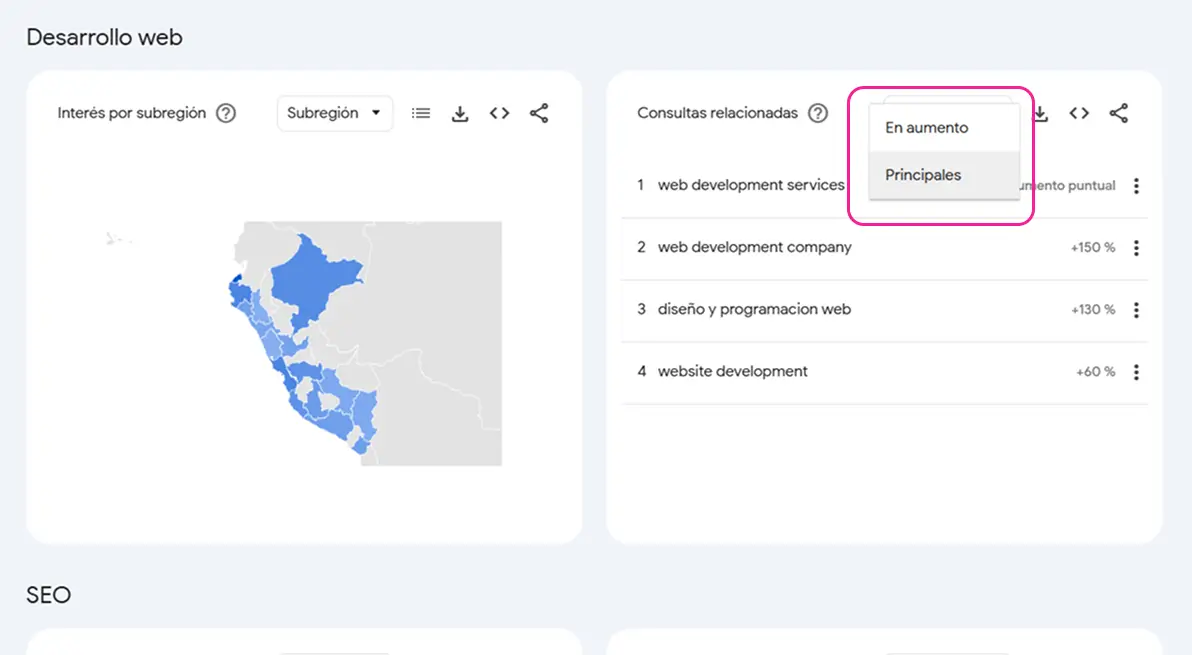This screenshot has height=655, width=1192.
Task: Click the Interés por subregión title
Action: point(132,113)
